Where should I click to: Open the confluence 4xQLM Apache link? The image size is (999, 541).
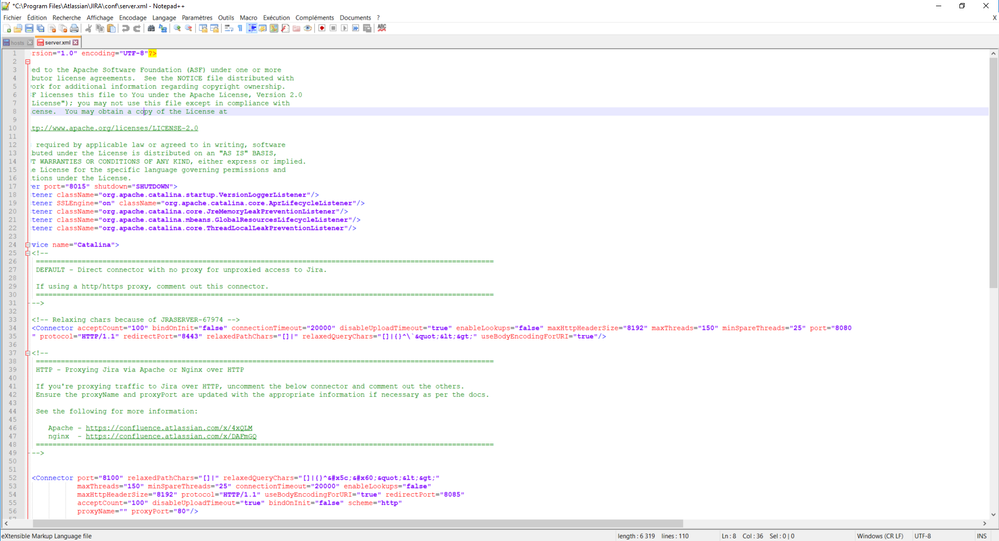(x=169, y=428)
